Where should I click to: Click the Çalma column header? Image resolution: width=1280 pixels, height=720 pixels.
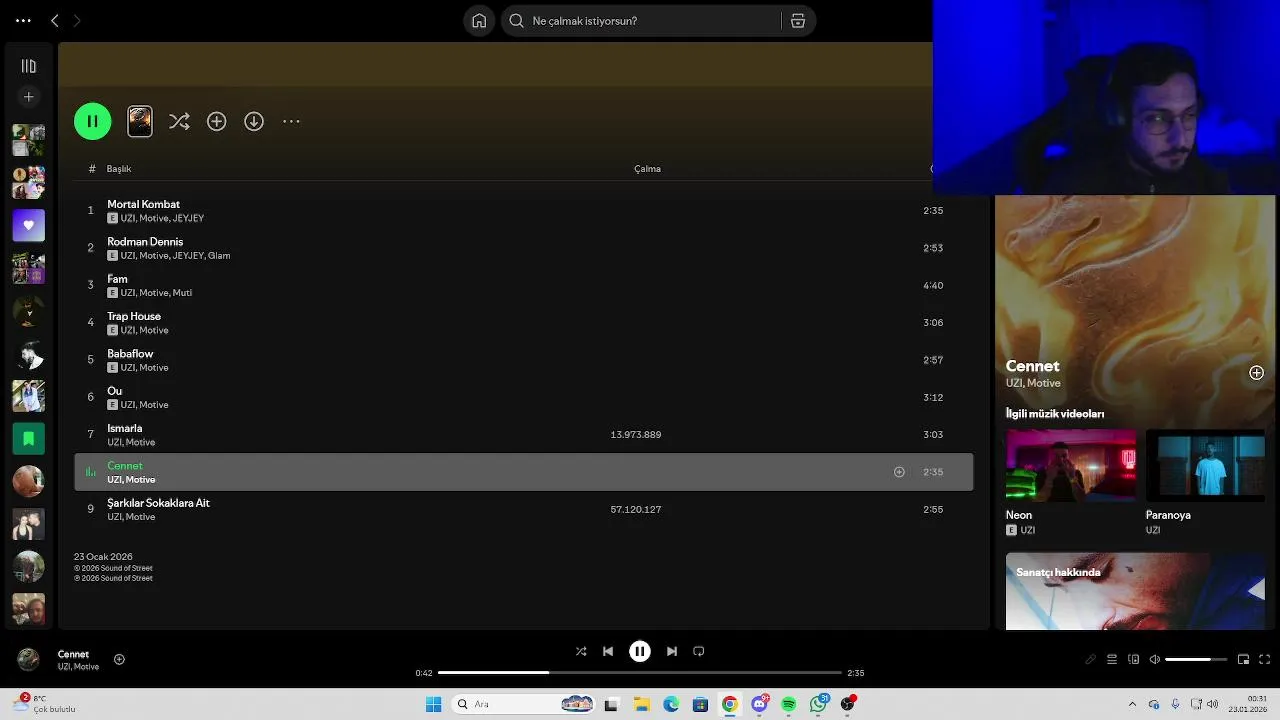pos(647,169)
